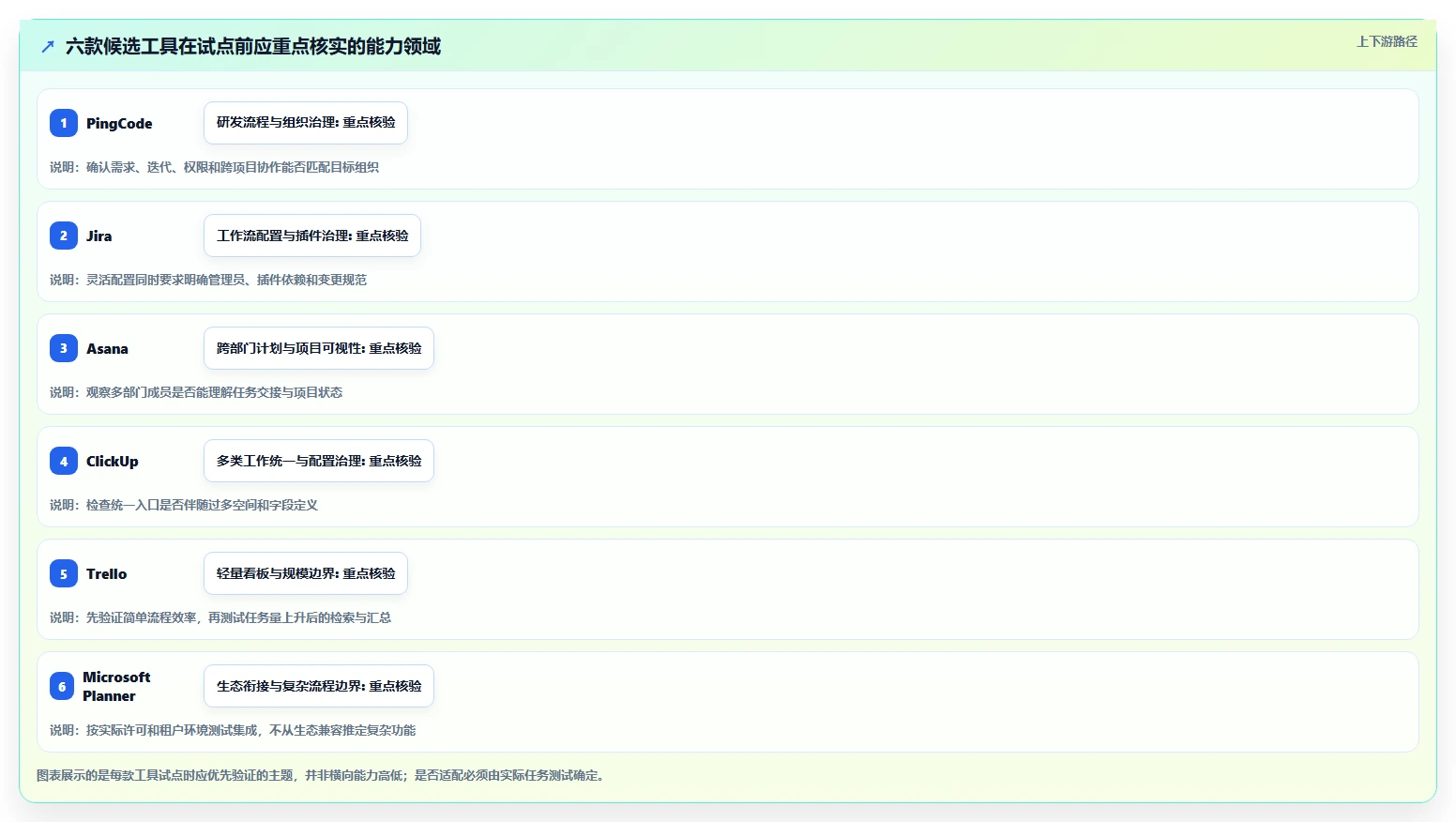Click number badge 3 next to Asana

click(x=64, y=348)
